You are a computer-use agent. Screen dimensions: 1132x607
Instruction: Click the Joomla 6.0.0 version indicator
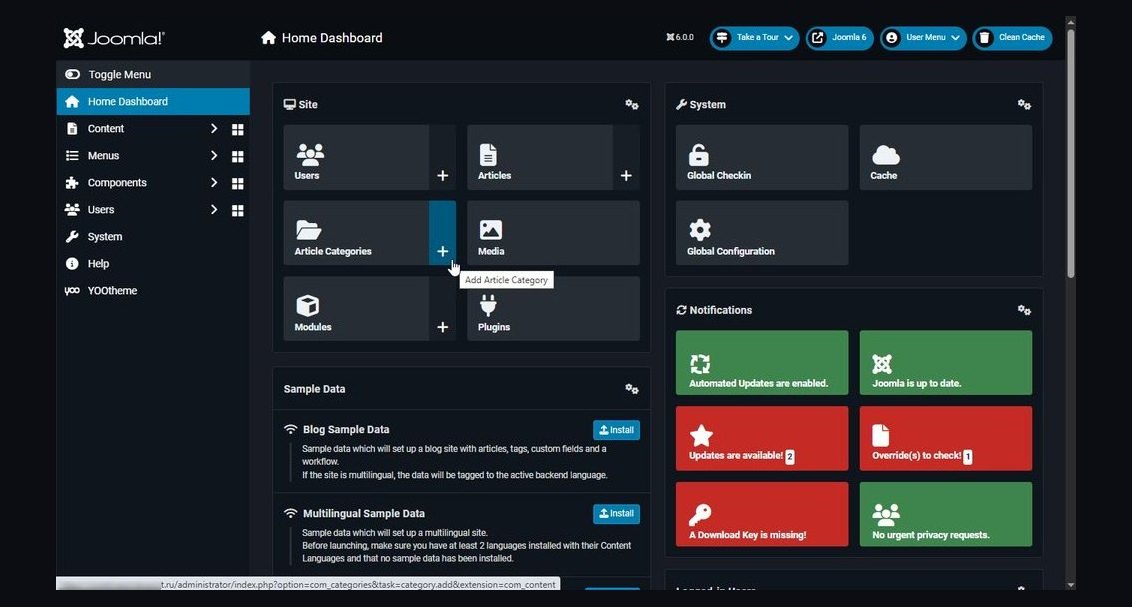coord(679,38)
